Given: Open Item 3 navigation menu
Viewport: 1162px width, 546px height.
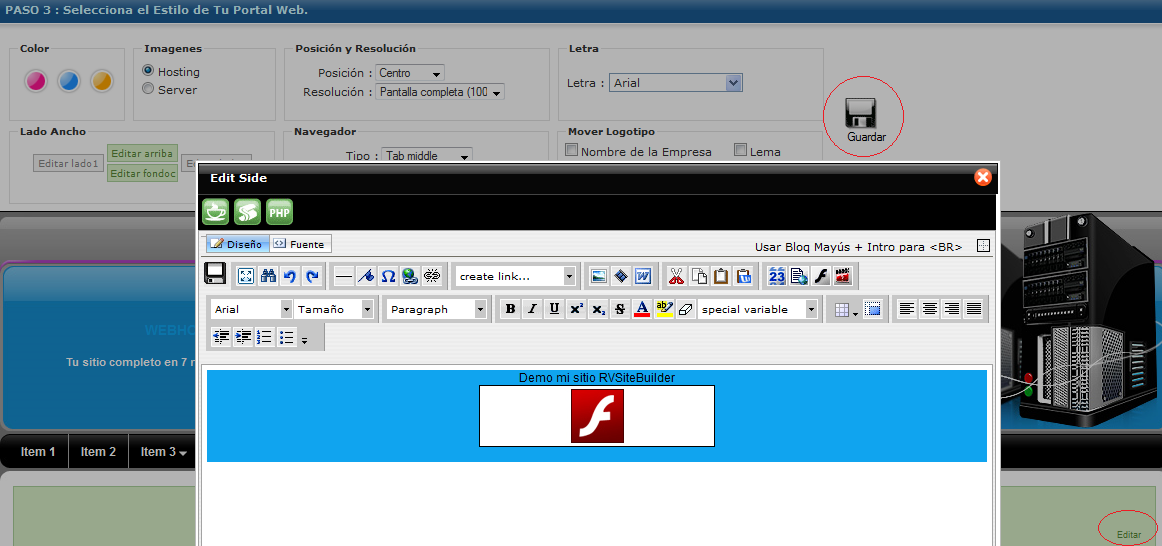Looking at the screenshot, I should [x=164, y=452].
